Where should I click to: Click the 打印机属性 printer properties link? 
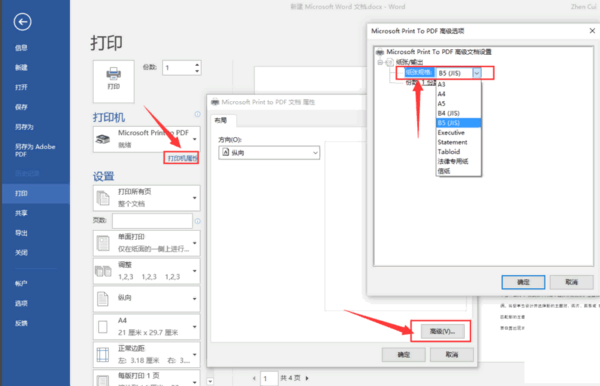pos(182,158)
